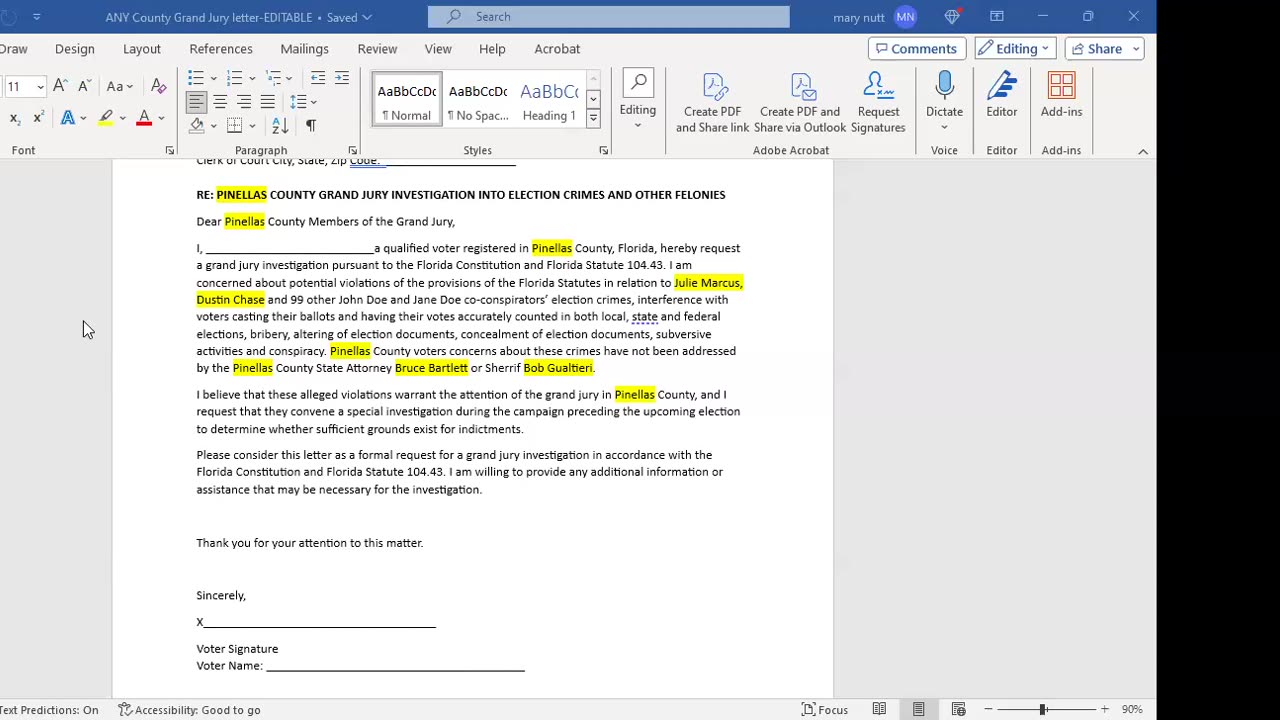Click Create PDF and Share via Outlook
The height and width of the screenshot is (720, 1280).
click(x=800, y=102)
